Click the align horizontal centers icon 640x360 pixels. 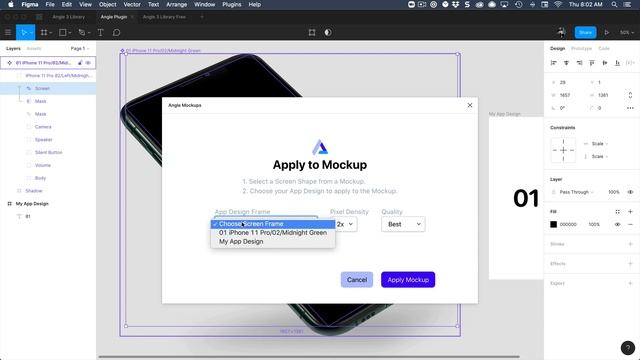566,62
